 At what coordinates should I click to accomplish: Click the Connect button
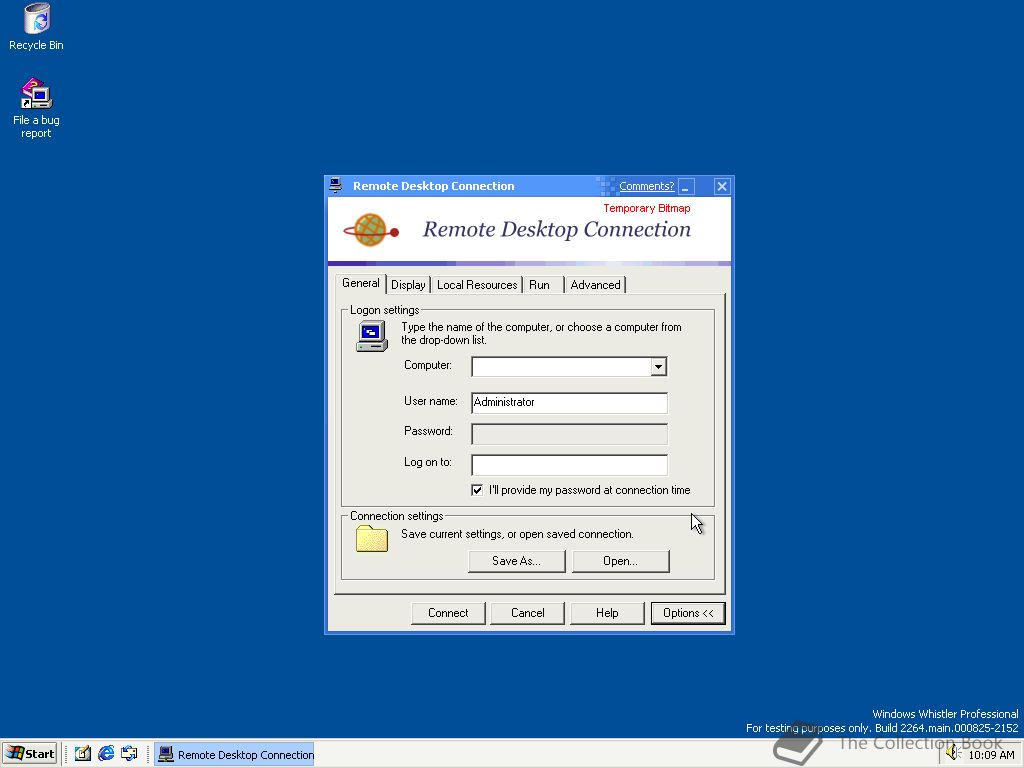click(x=448, y=613)
